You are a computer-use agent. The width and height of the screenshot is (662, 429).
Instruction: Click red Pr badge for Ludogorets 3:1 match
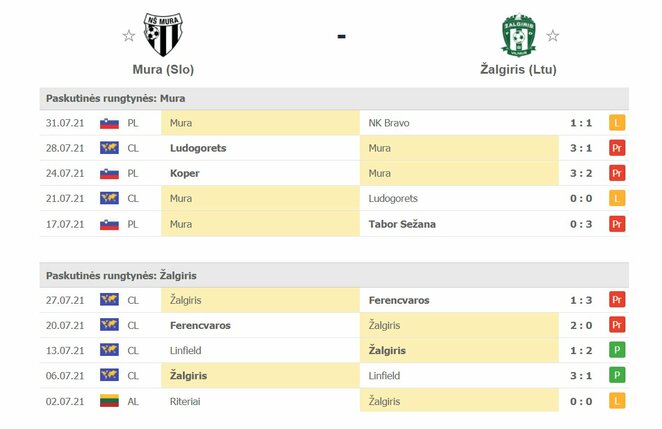pos(617,148)
